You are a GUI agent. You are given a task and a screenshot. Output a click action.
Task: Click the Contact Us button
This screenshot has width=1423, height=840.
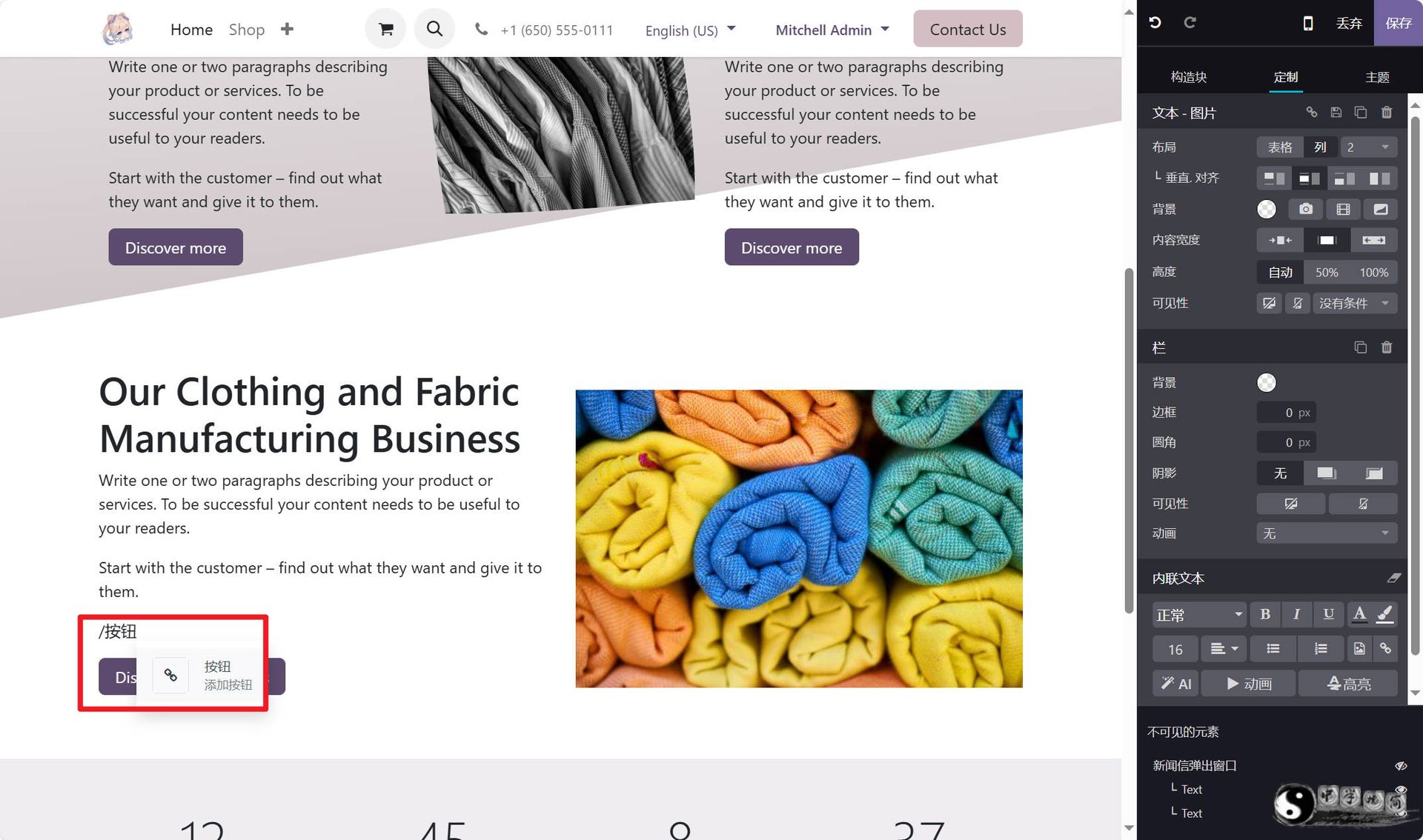(x=968, y=29)
